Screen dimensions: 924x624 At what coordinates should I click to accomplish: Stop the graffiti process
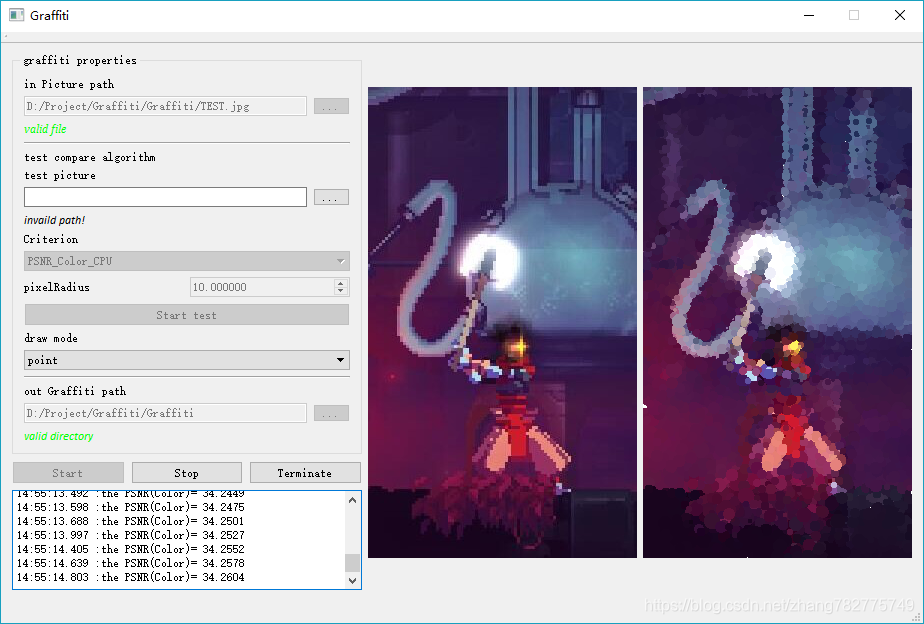click(x=187, y=473)
